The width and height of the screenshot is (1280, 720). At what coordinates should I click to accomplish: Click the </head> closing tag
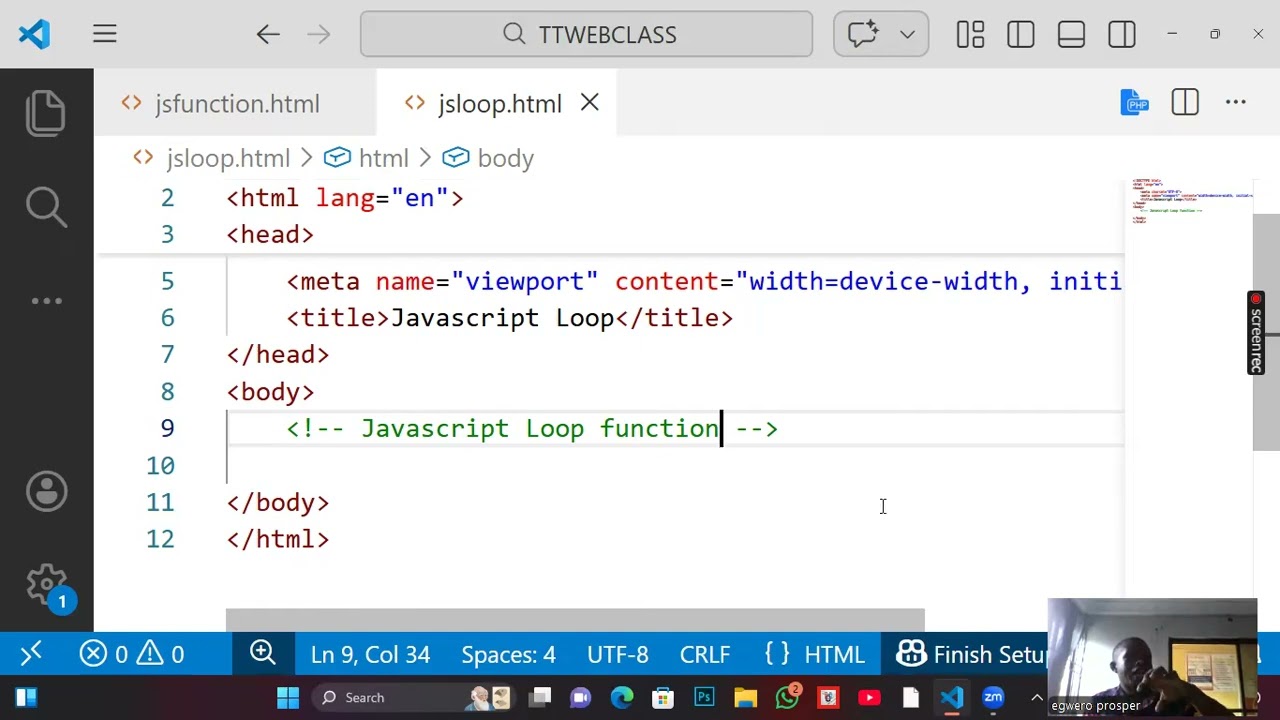click(278, 355)
